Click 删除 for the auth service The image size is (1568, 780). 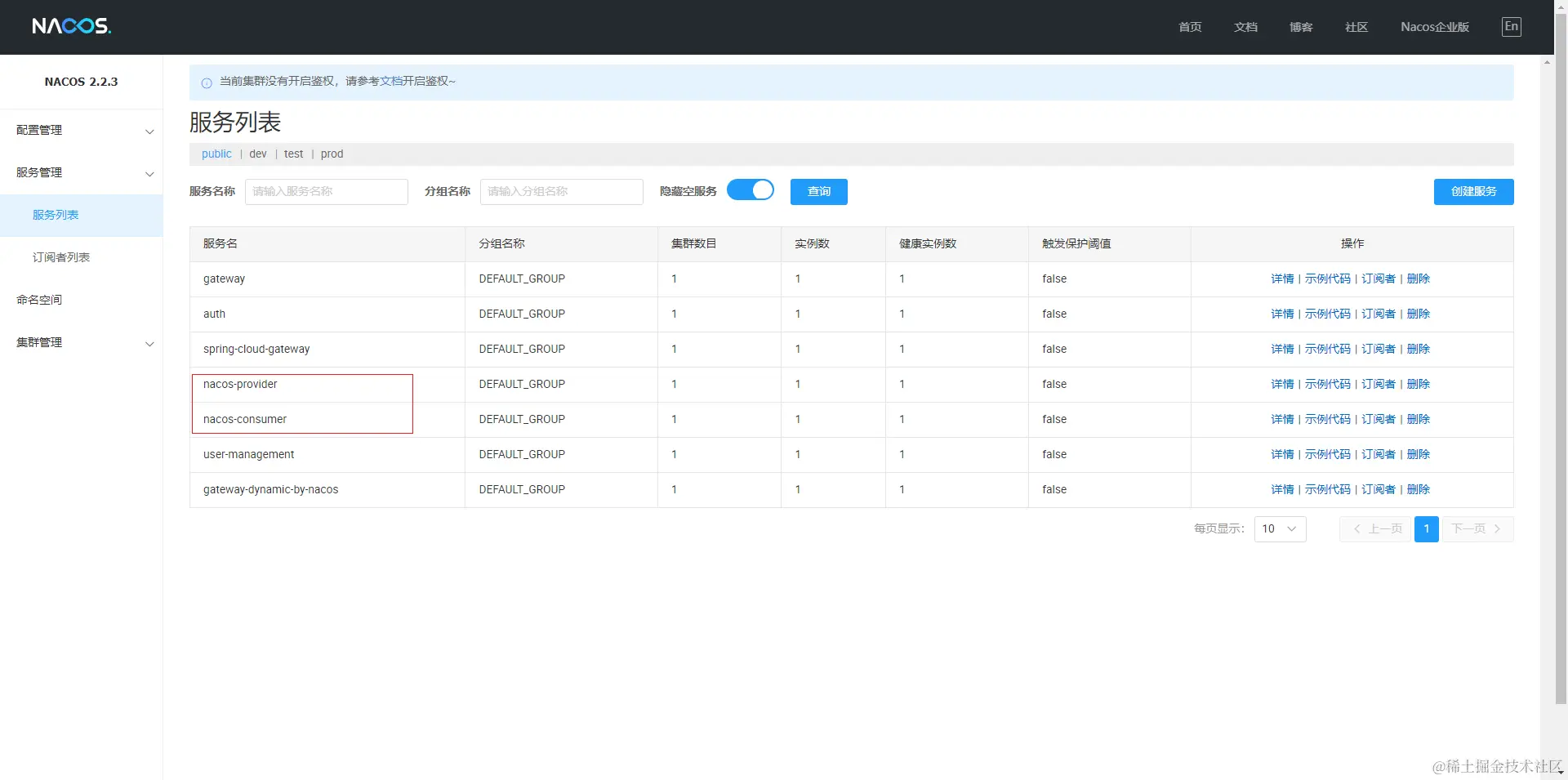(1419, 314)
